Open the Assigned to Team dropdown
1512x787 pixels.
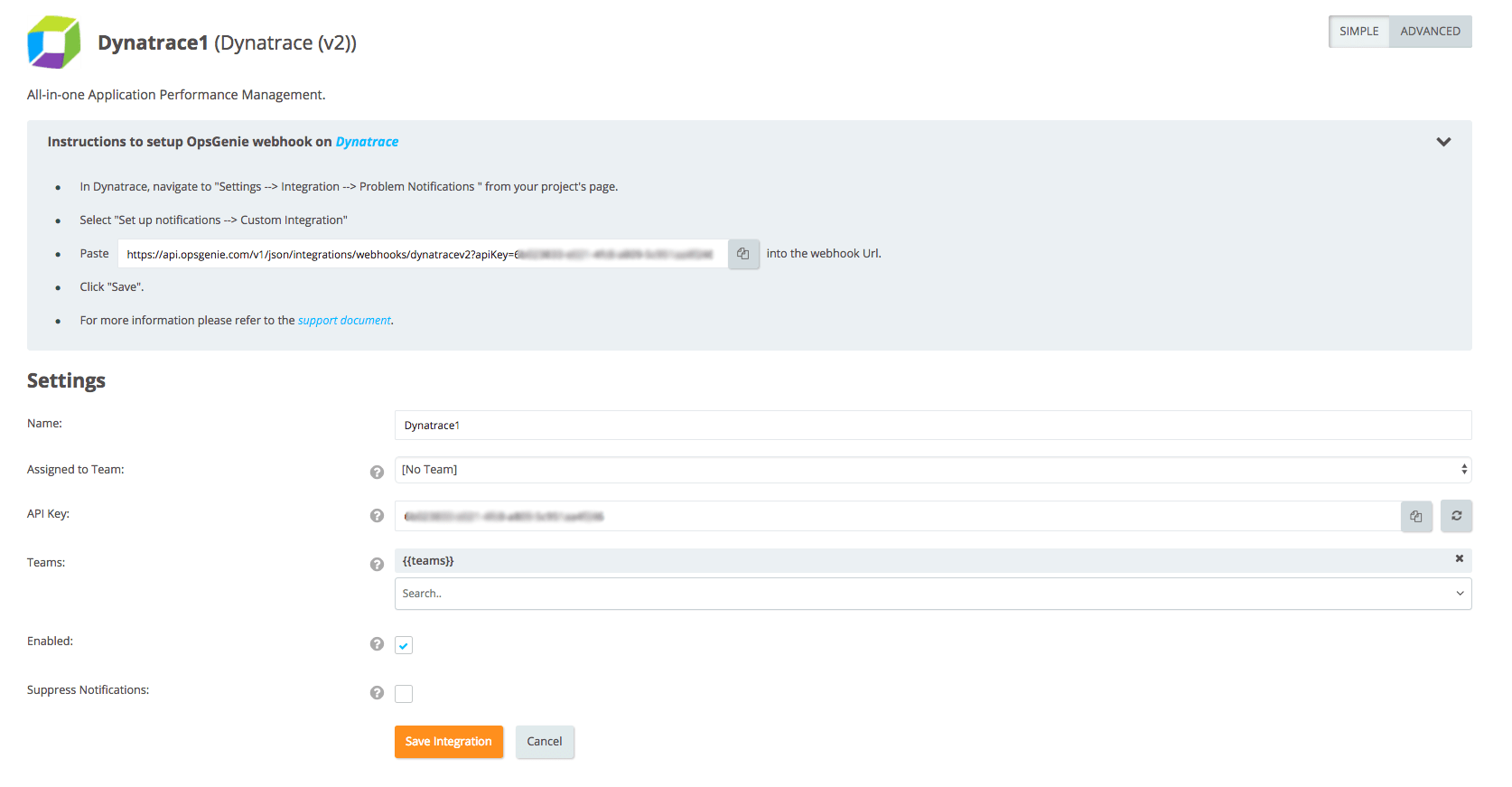933,470
